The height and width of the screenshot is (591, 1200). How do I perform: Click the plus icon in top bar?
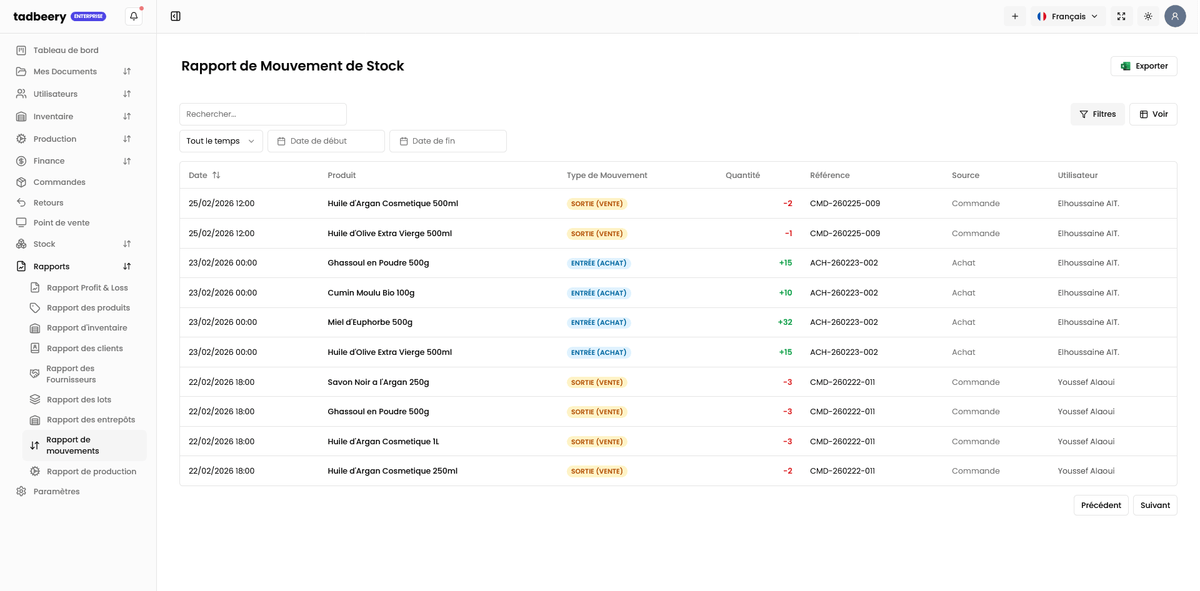tap(1015, 16)
